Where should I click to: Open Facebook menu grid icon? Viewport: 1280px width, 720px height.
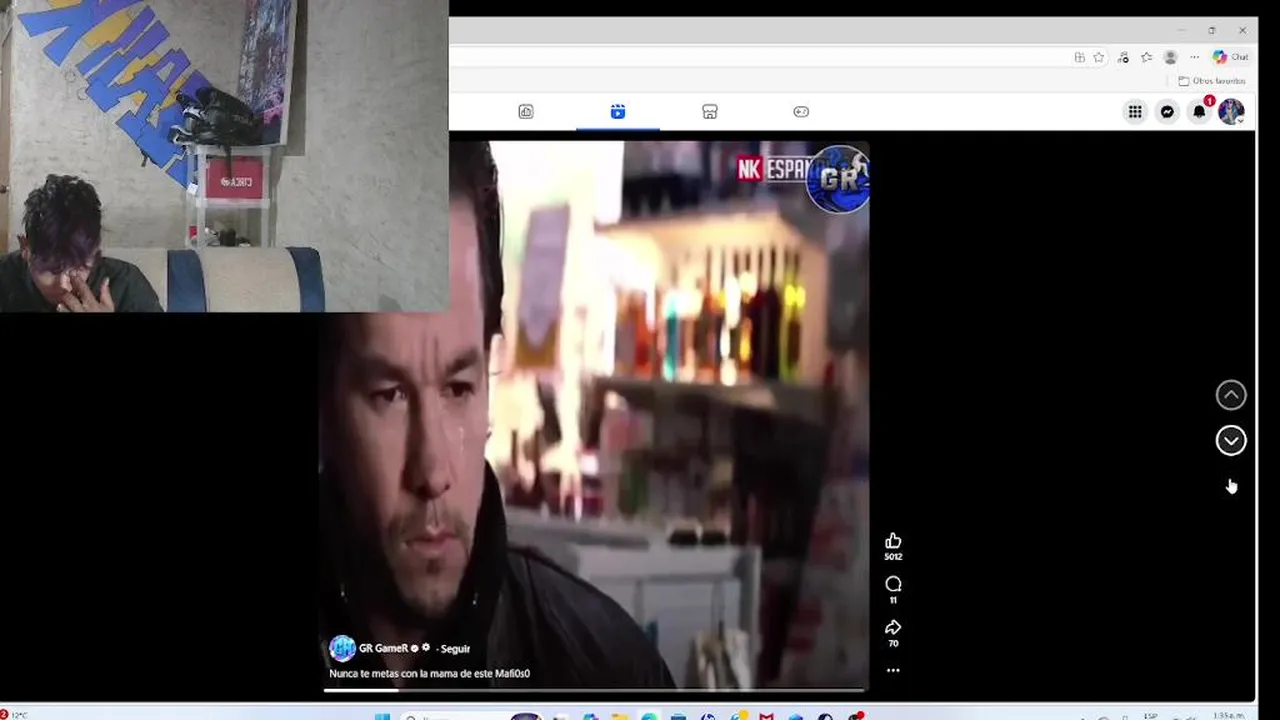click(x=1135, y=112)
